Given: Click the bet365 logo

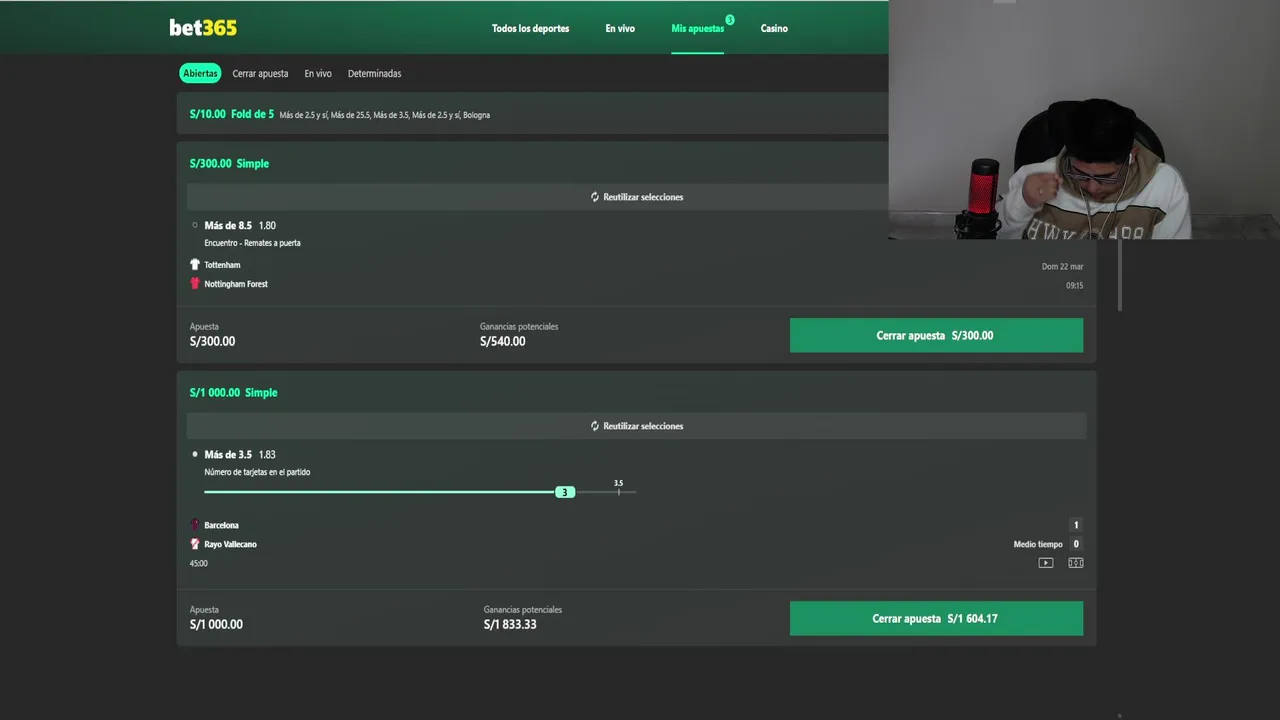Looking at the screenshot, I should pyautogui.click(x=203, y=28).
